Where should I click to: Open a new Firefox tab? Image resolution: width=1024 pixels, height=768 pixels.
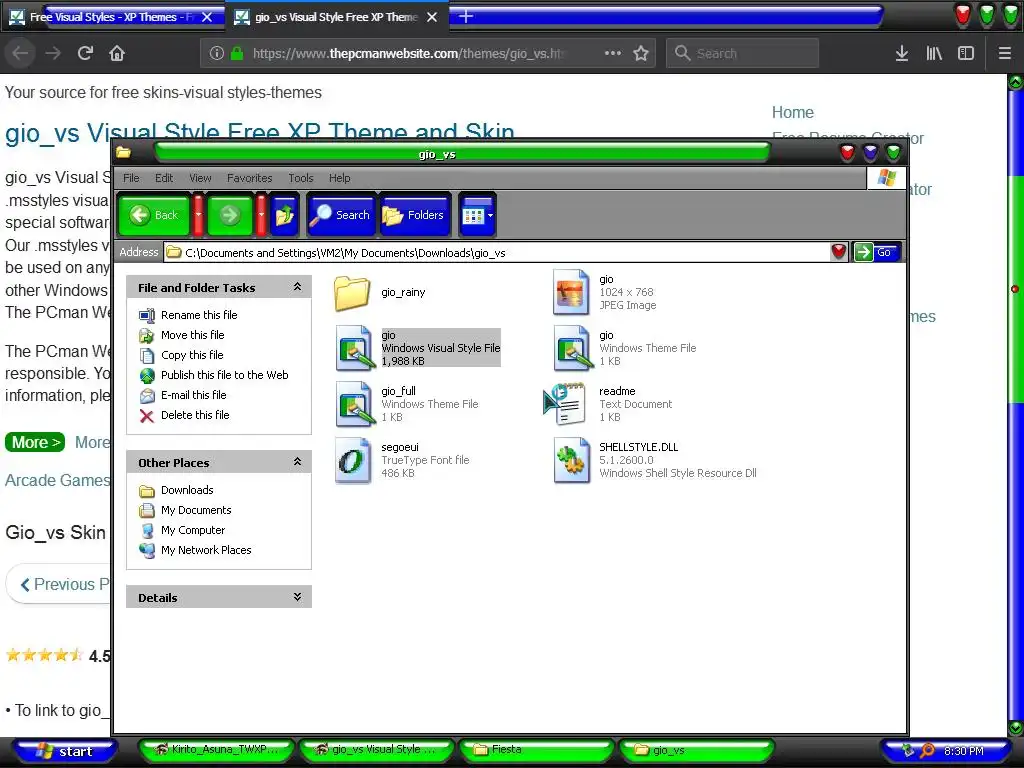point(466,16)
